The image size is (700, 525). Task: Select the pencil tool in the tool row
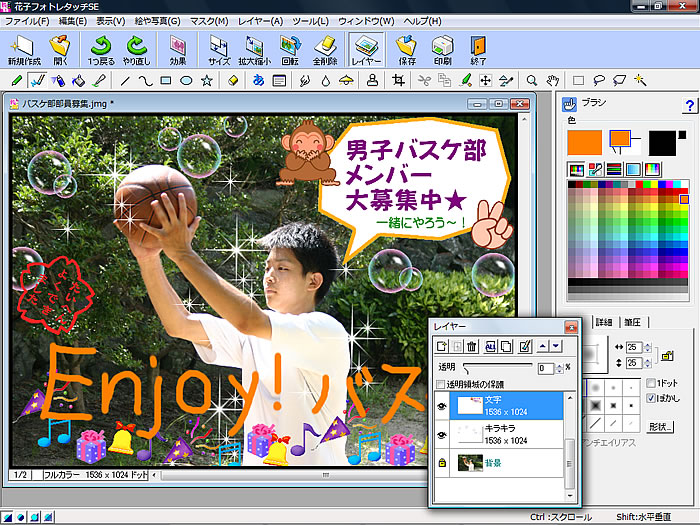tap(17, 81)
